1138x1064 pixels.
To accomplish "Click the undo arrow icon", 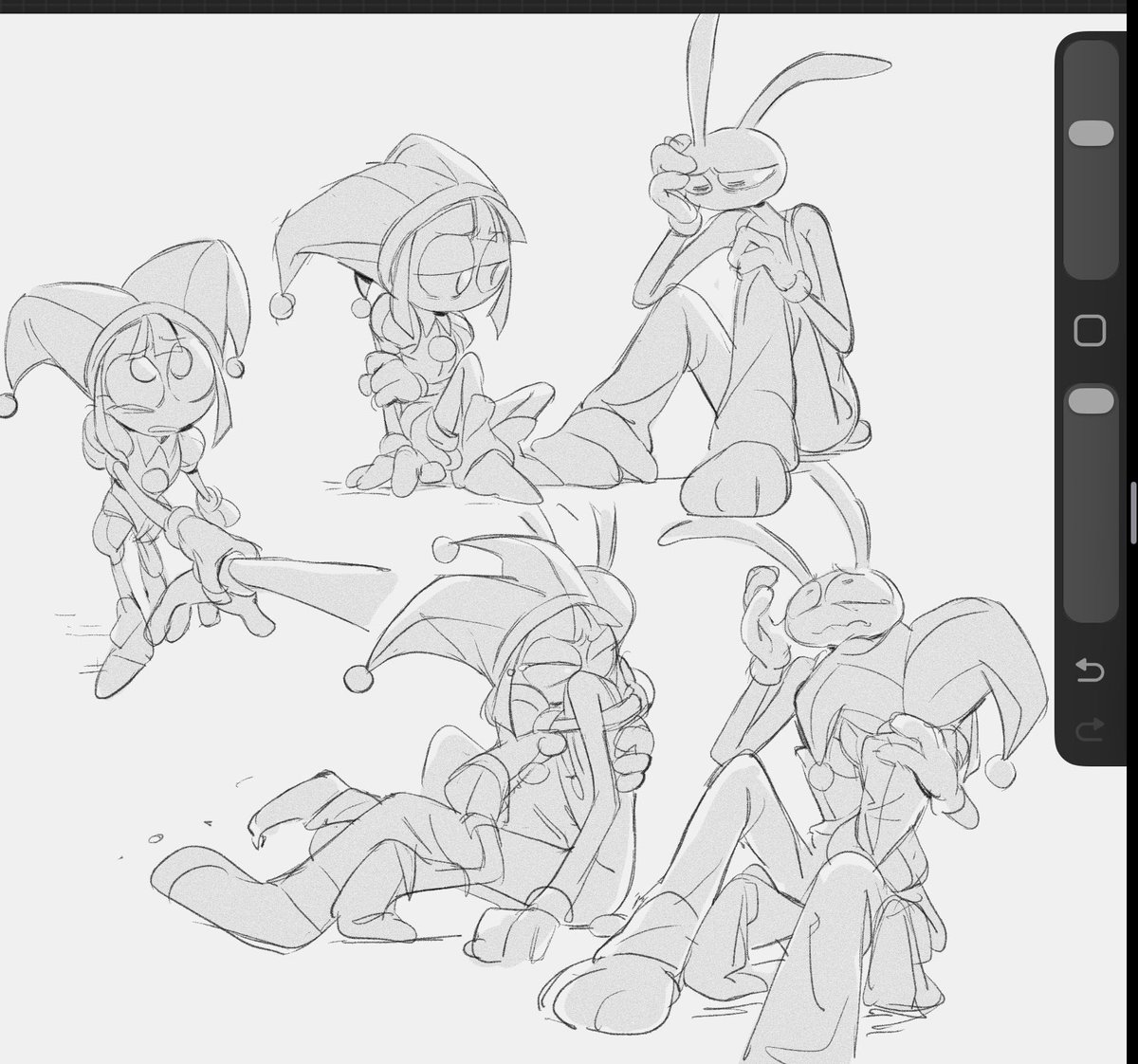I will pyautogui.click(x=1091, y=671).
